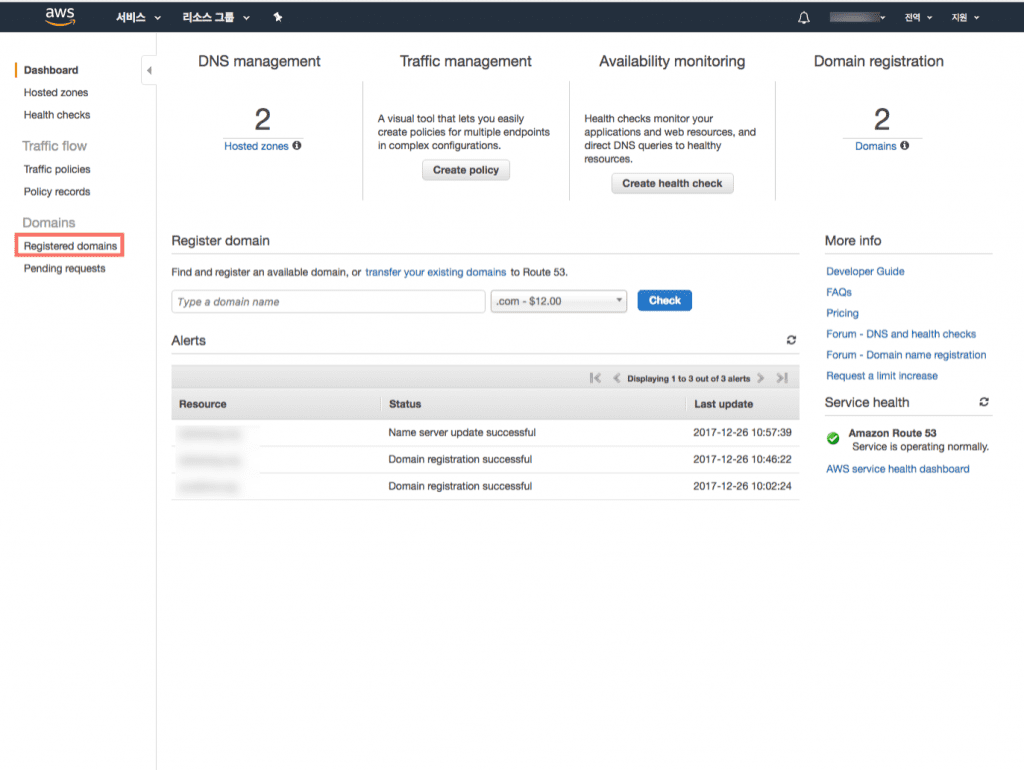Image resolution: width=1024 pixels, height=770 pixels.
Task: Click the pin shortcut icon in top bar
Action: pyautogui.click(x=278, y=17)
